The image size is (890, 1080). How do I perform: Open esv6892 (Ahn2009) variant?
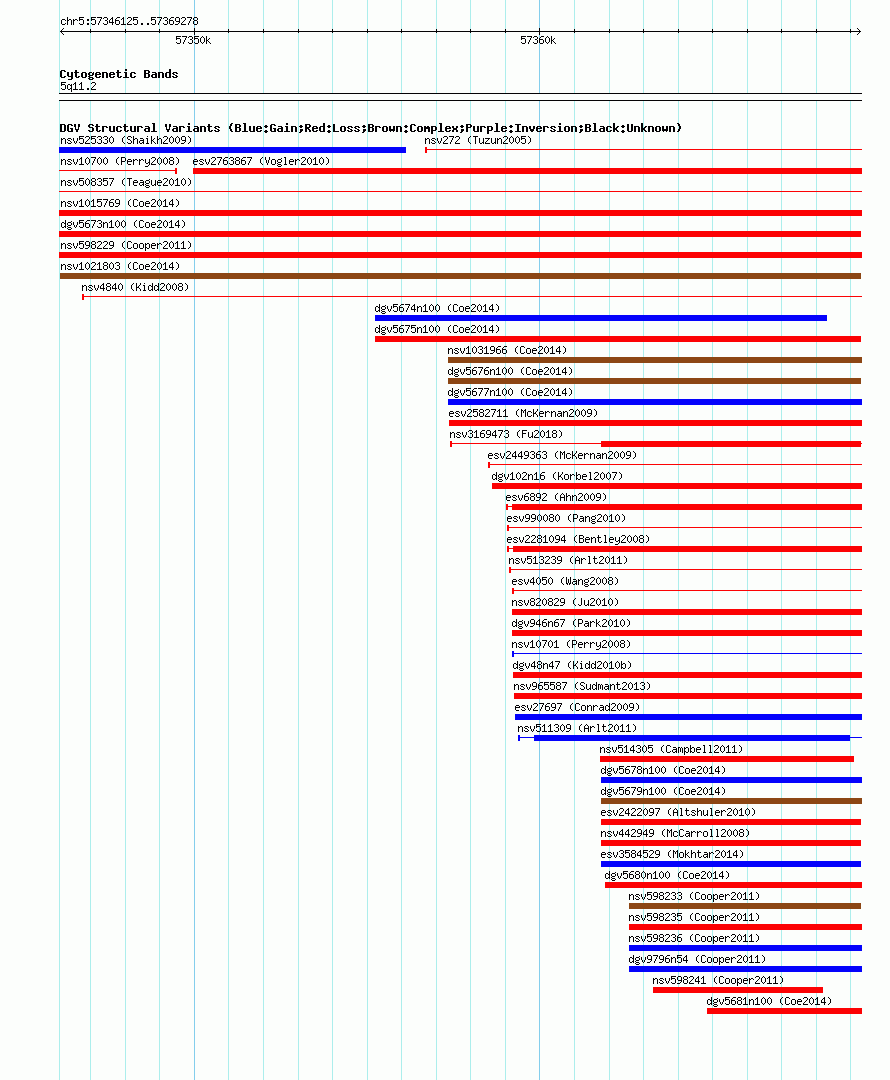(x=556, y=497)
